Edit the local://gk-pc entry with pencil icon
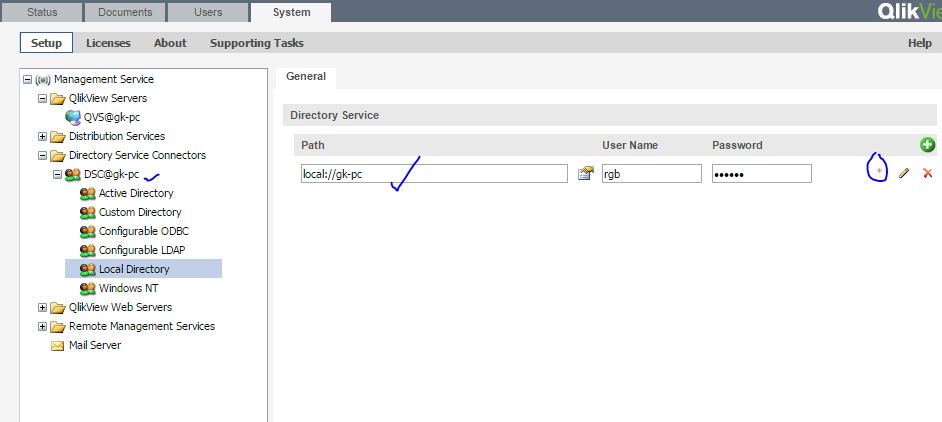Image resolution: width=942 pixels, height=422 pixels. coord(904,173)
